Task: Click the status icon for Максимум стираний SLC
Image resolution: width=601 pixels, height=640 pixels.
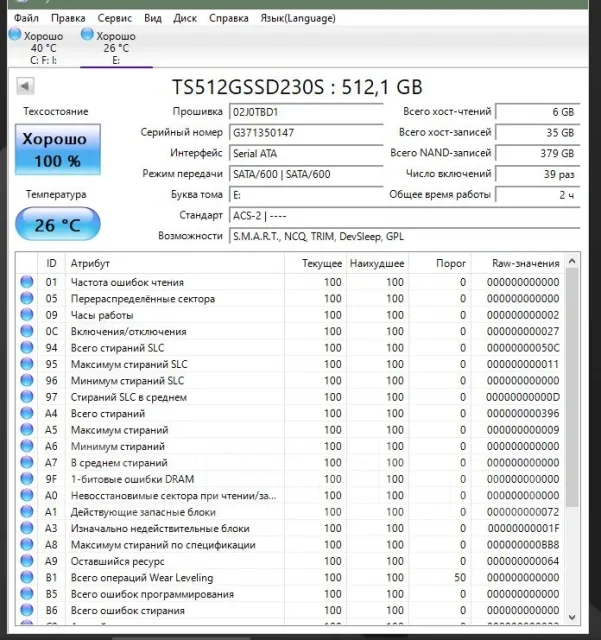Action: (x=27, y=364)
